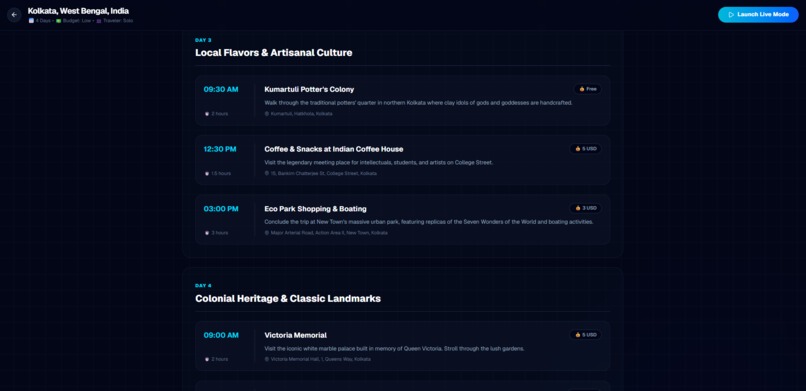
Task: Open the Kumartuli Potter's Colony title
Action: [x=309, y=89]
